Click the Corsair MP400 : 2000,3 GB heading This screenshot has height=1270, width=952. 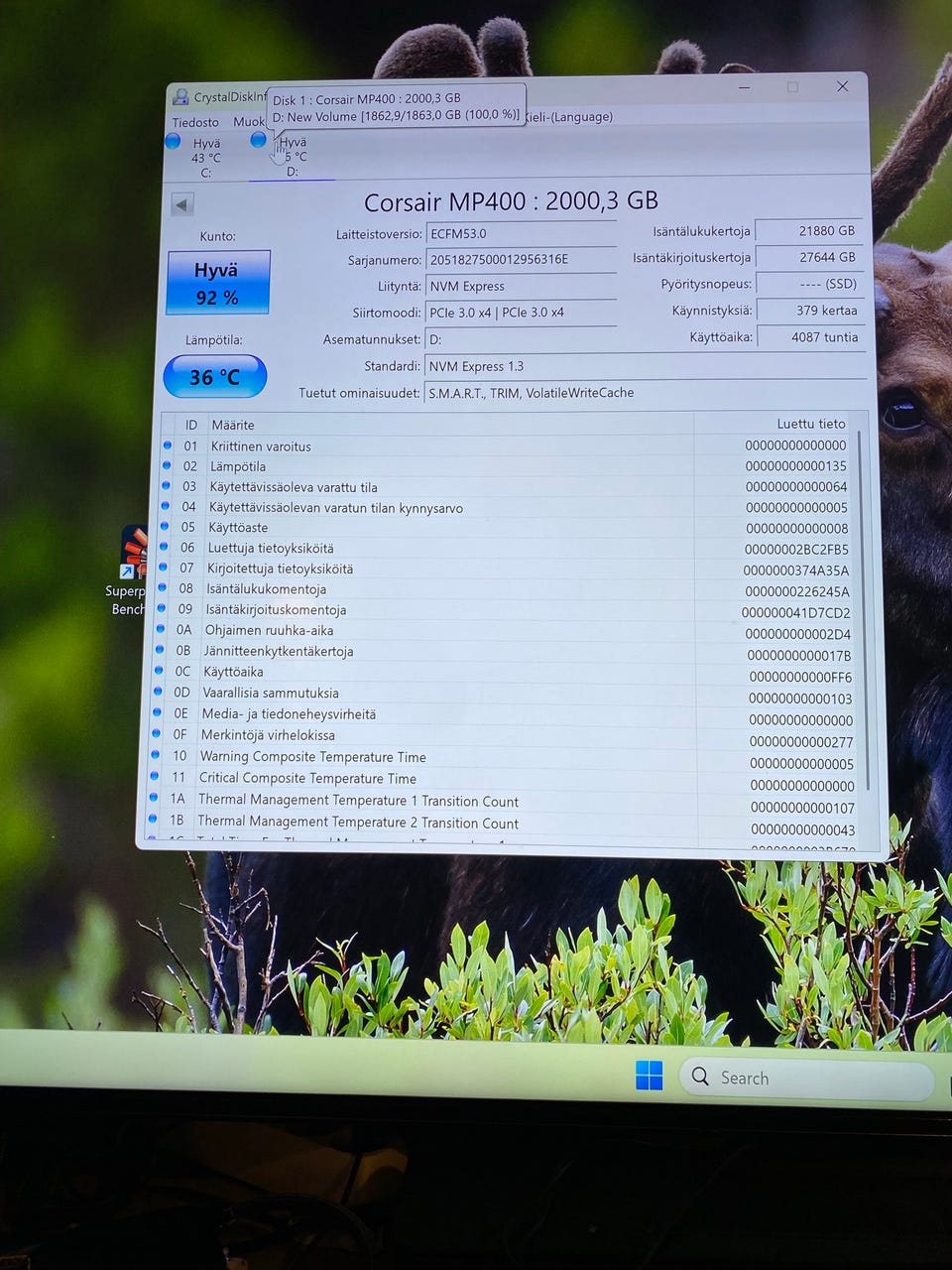511,201
